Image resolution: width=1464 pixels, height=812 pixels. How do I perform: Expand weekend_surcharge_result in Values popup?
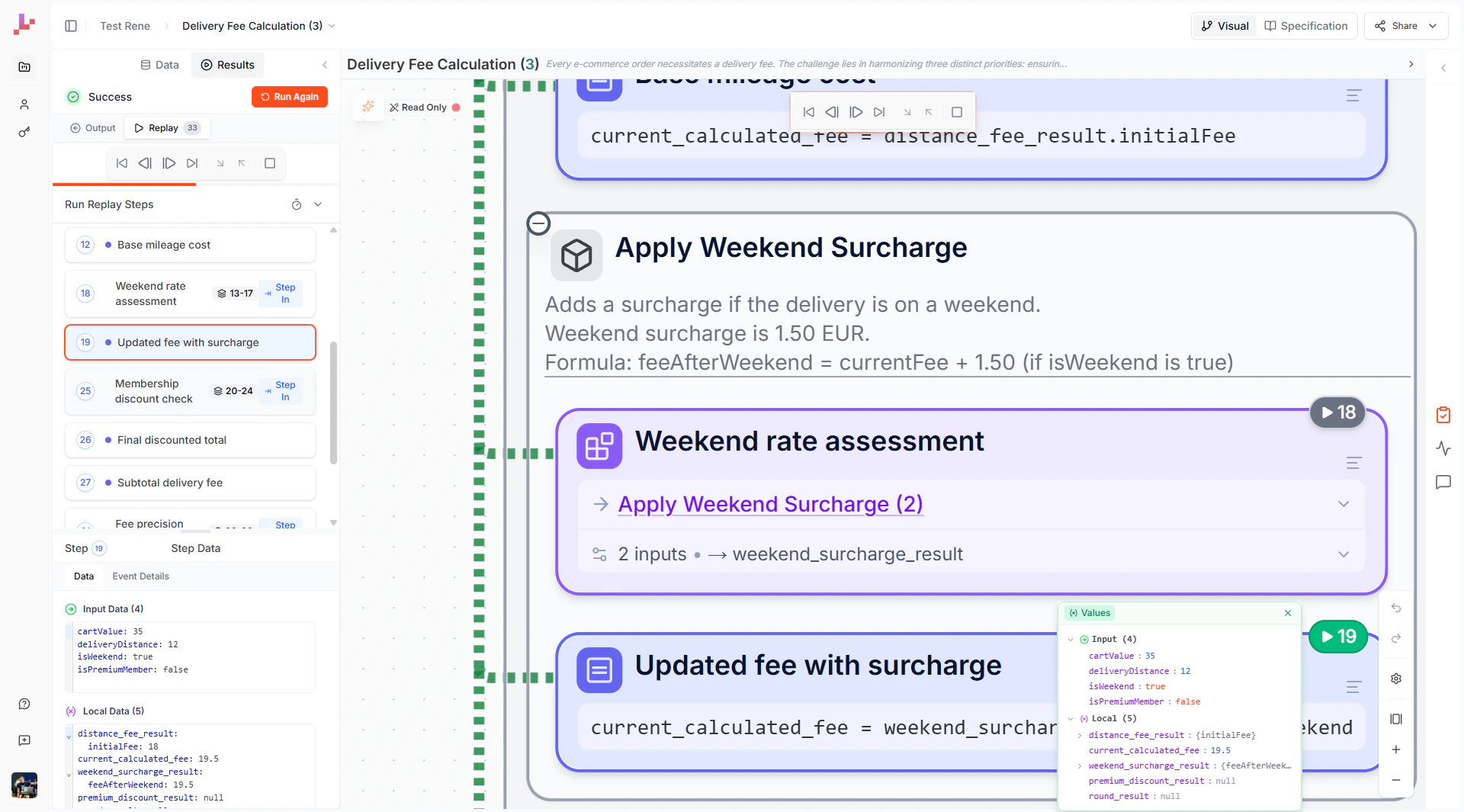click(x=1080, y=766)
